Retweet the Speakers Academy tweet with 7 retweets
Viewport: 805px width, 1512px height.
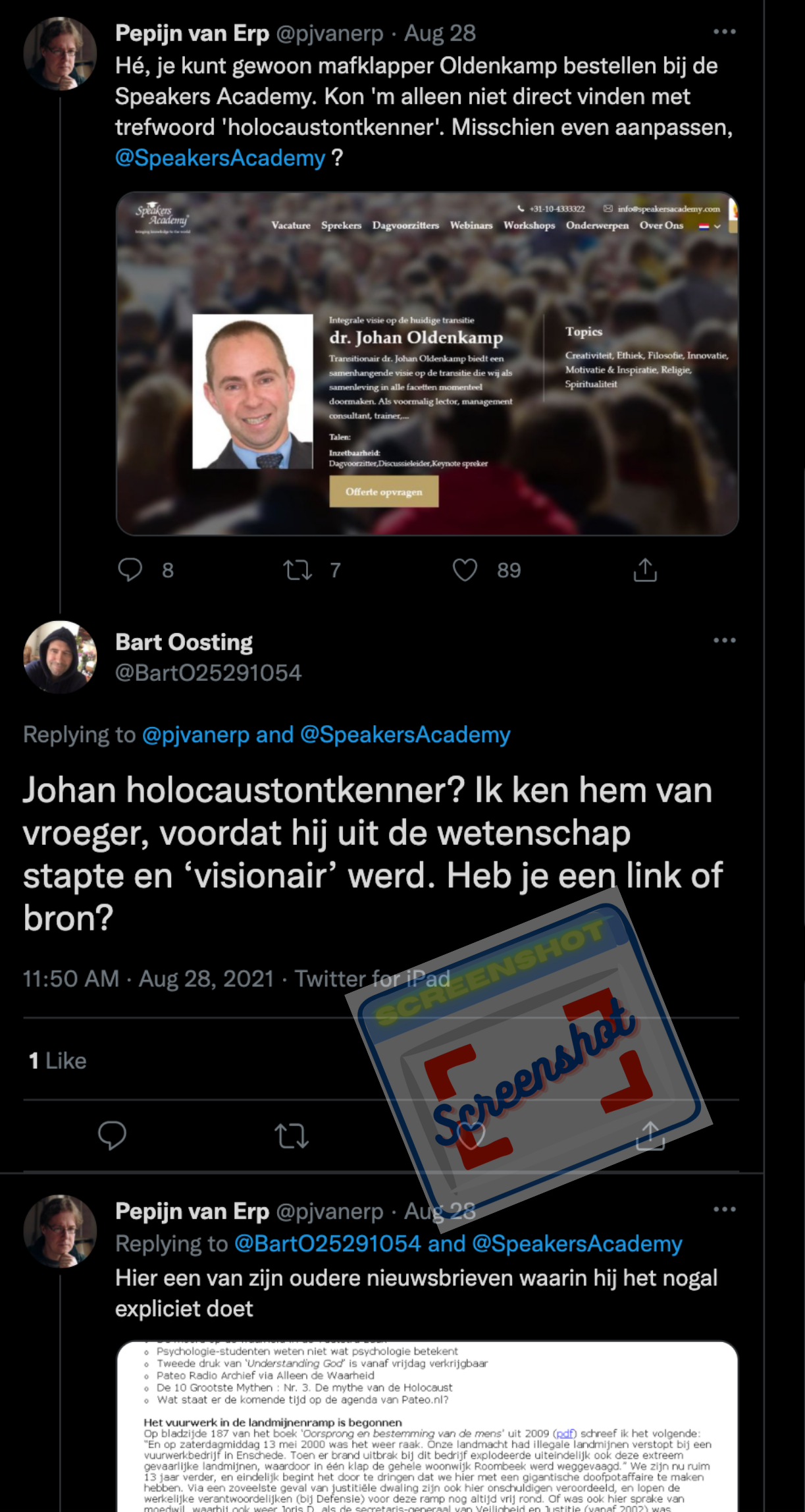tap(298, 570)
